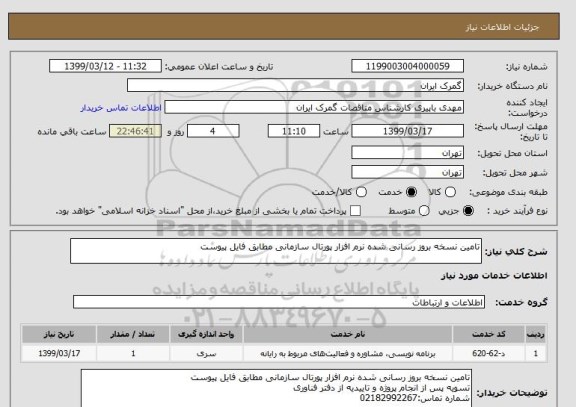This screenshot has height=407, width=576.
Task: Click the remaining days field showing 4
Action: pyautogui.click(x=213, y=131)
